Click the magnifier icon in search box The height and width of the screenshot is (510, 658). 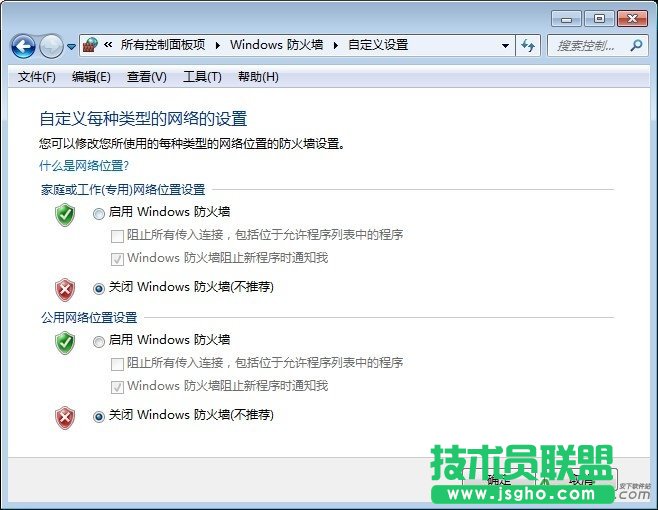tap(635, 45)
